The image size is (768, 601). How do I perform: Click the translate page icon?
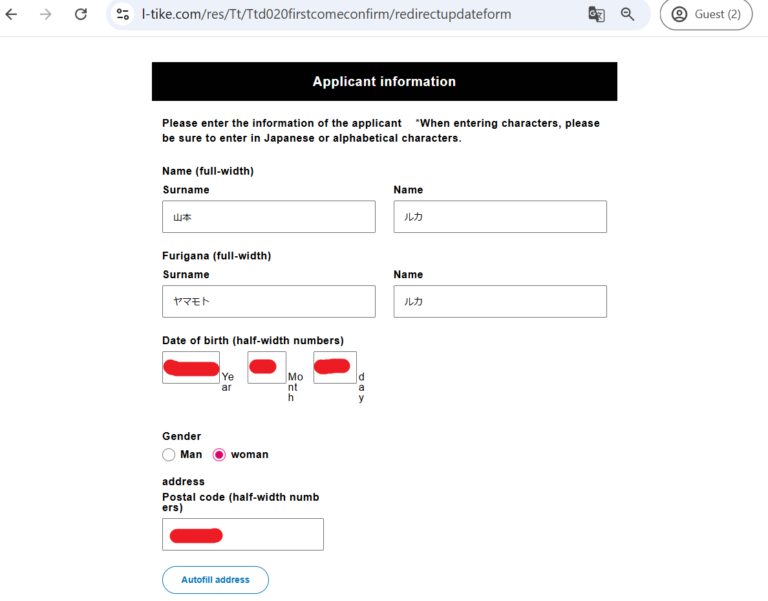[x=596, y=14]
